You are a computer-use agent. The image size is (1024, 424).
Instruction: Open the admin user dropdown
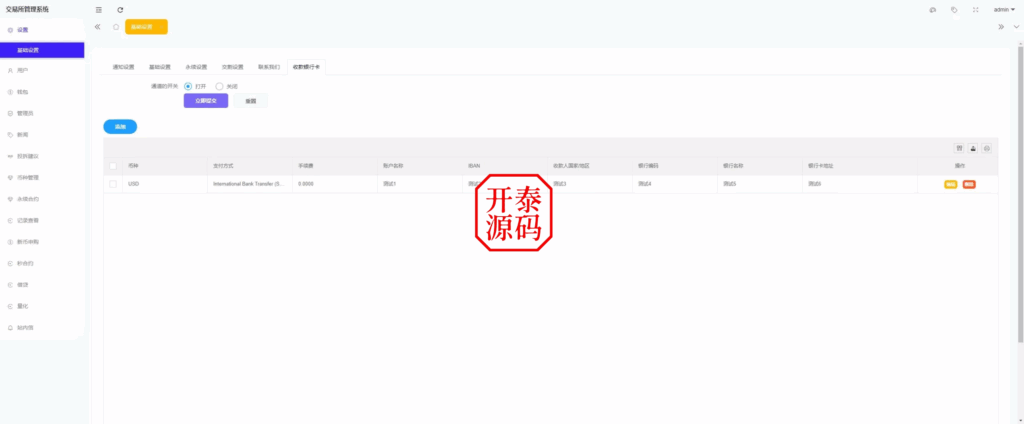click(x=1004, y=9)
